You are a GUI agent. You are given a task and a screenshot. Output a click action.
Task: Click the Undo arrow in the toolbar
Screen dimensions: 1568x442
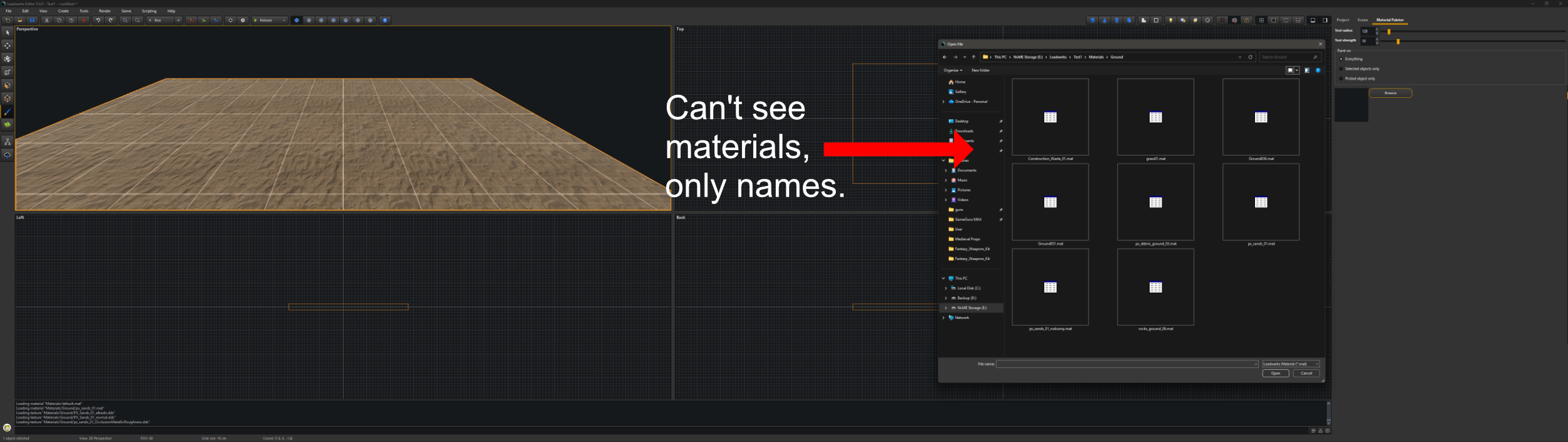[98, 20]
